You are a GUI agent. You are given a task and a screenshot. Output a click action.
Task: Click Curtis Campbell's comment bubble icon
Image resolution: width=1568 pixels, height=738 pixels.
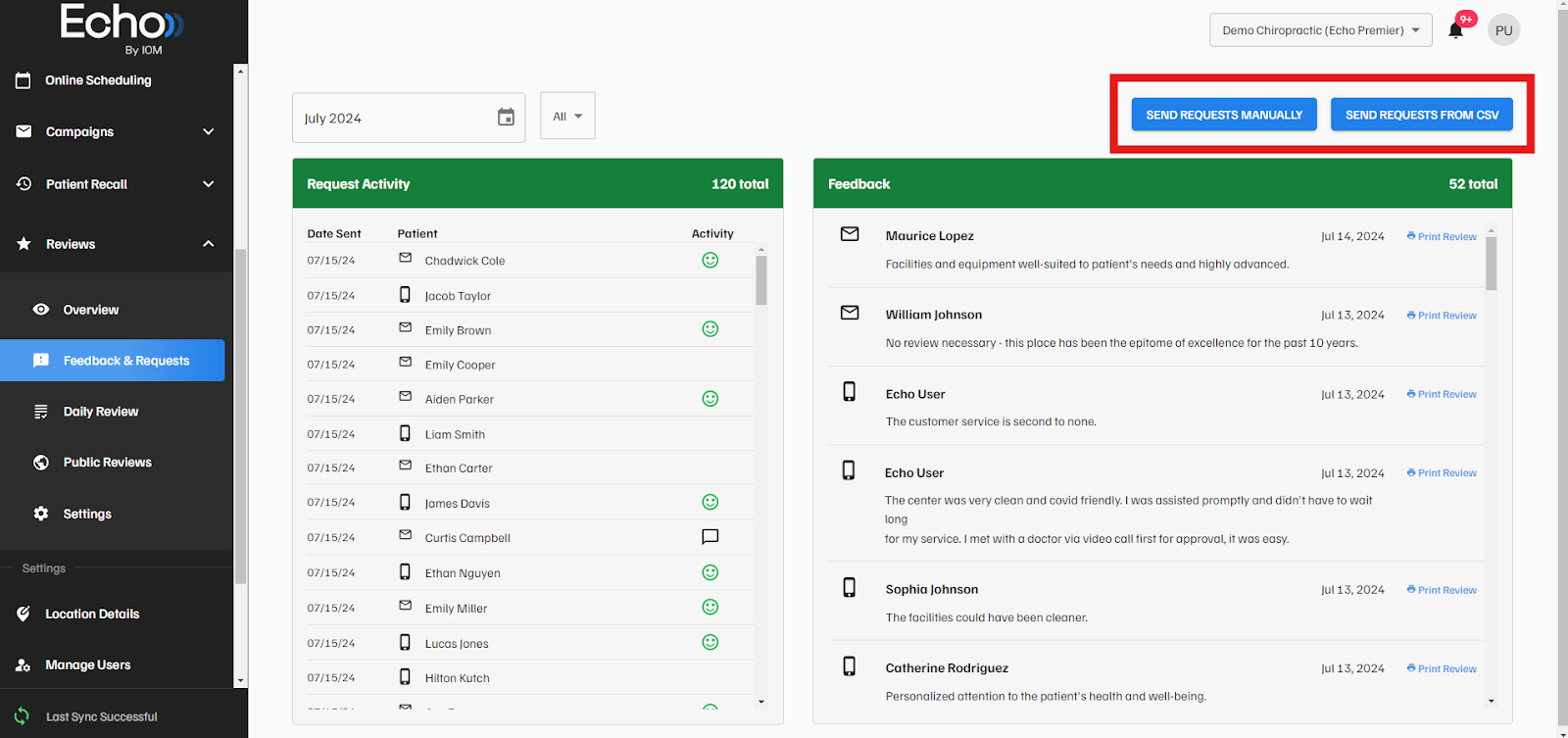pyautogui.click(x=710, y=537)
